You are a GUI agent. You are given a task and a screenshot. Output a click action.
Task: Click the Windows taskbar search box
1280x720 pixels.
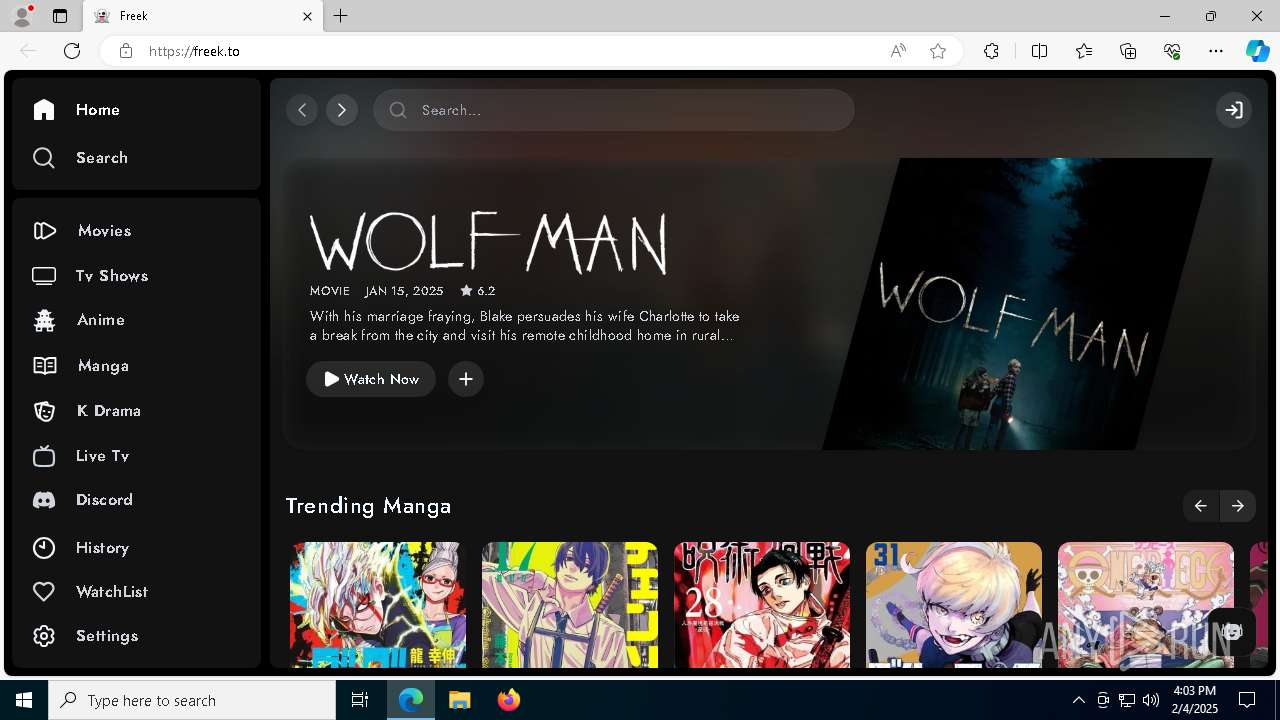coord(192,700)
